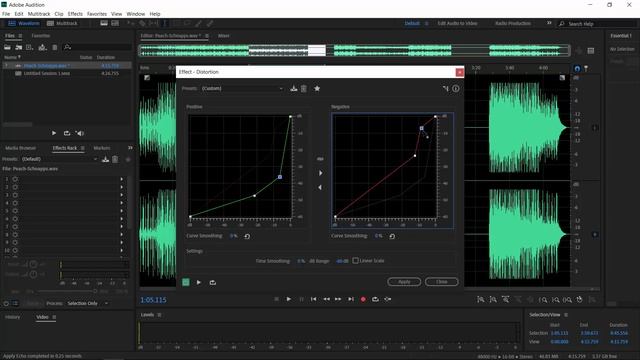Image resolution: width=640 pixels, height=360 pixels.
Task: Click the Search Help field
Action: point(598,24)
